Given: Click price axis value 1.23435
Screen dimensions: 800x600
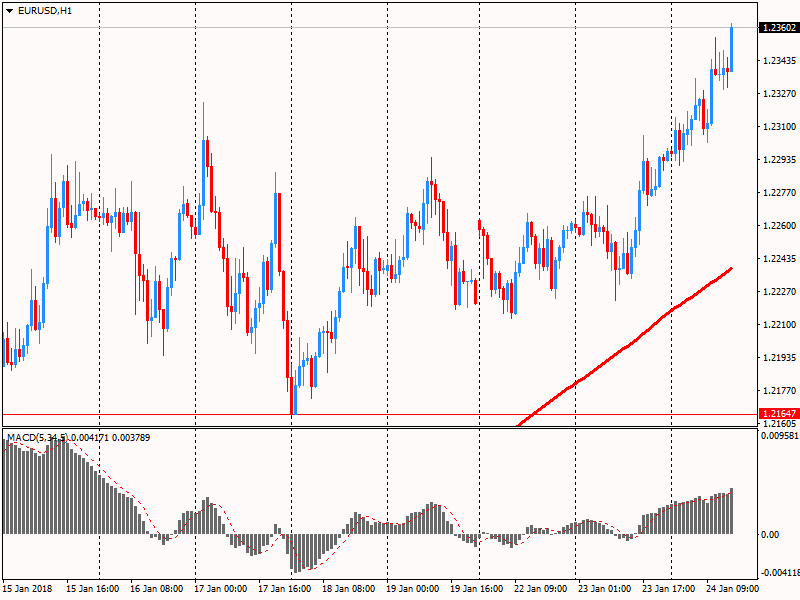Looking at the screenshot, I should pyautogui.click(x=779, y=61).
